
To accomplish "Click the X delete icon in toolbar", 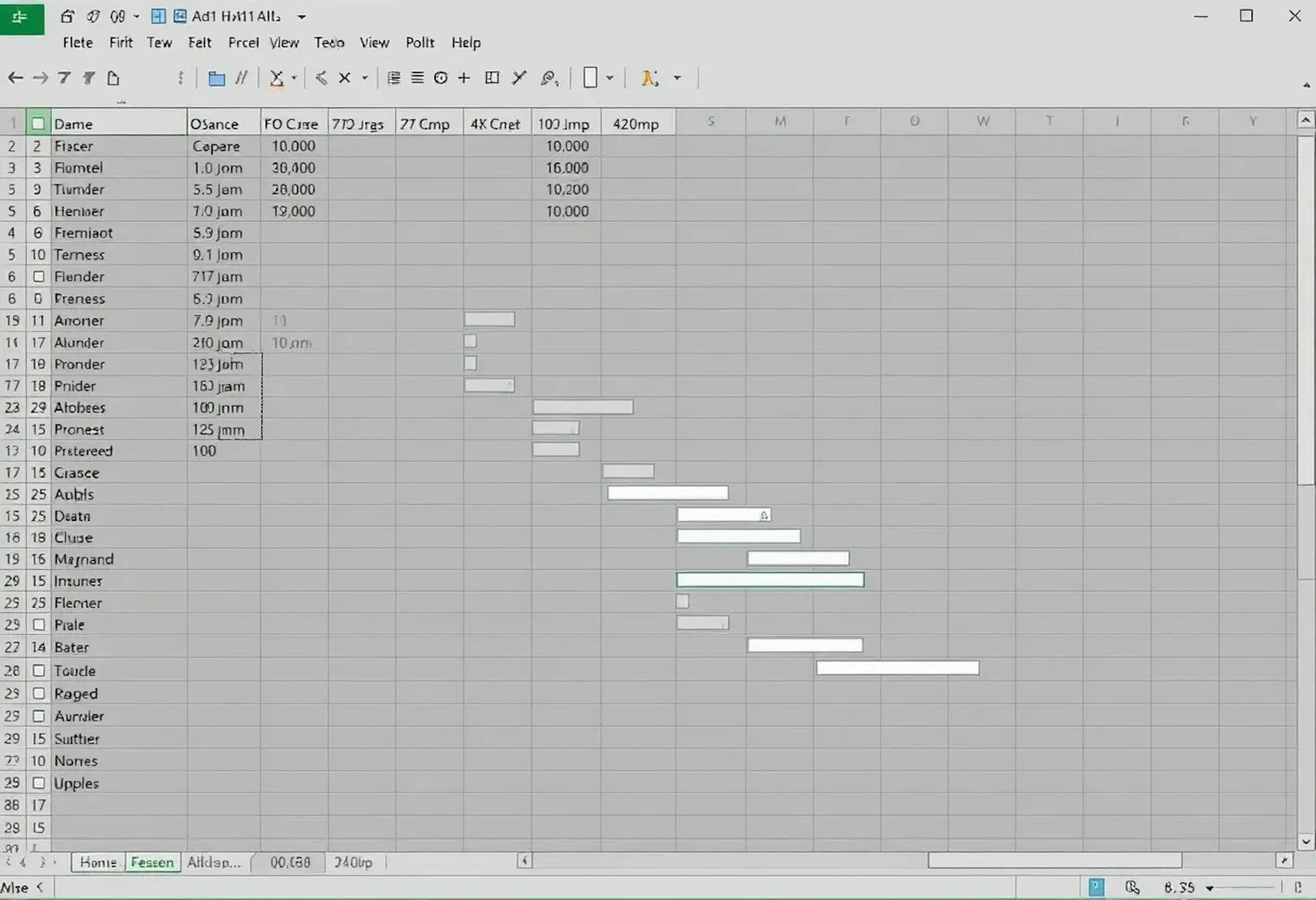I will pyautogui.click(x=344, y=77).
